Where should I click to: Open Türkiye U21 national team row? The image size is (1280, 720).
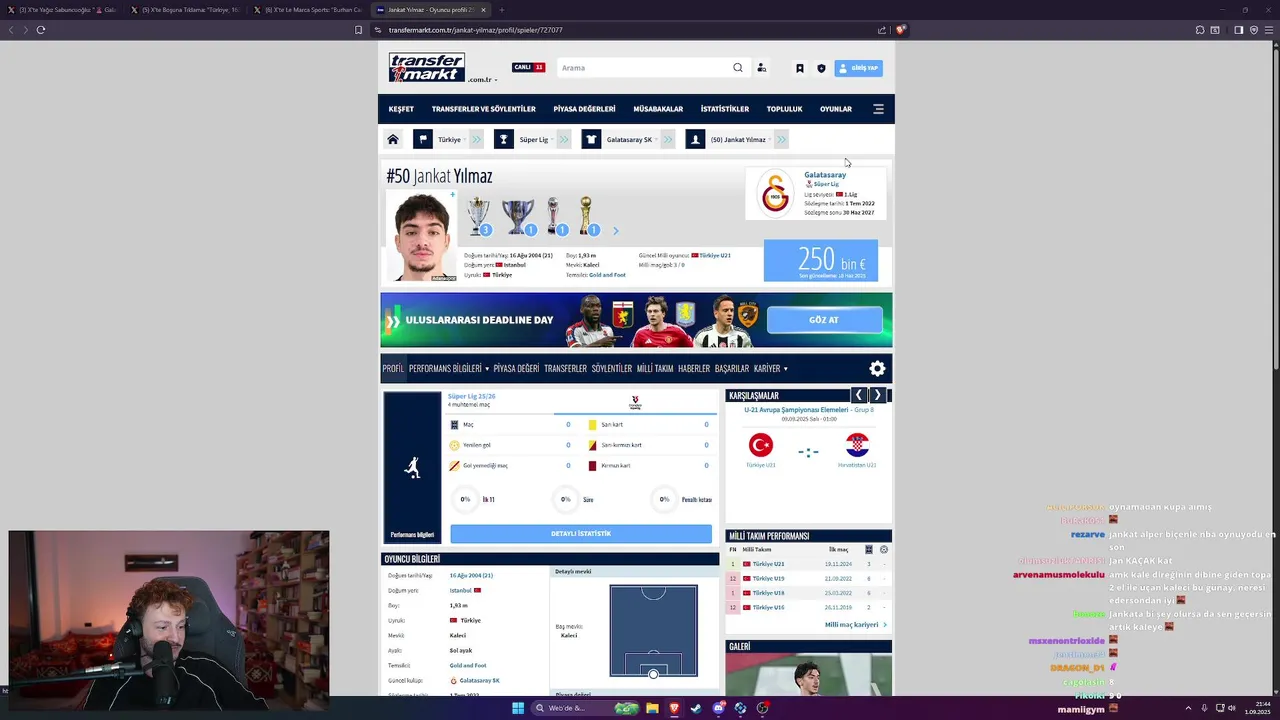tap(808, 564)
